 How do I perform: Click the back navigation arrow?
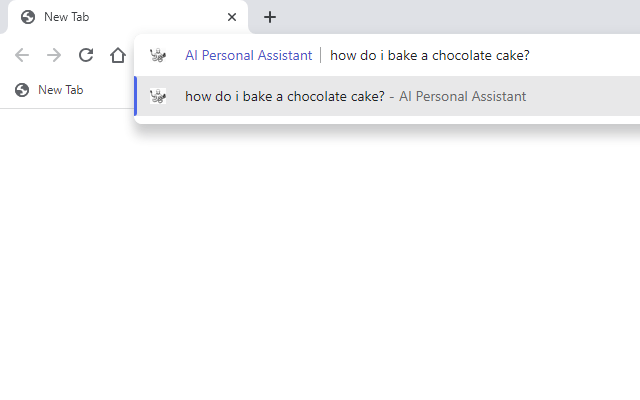[22, 55]
